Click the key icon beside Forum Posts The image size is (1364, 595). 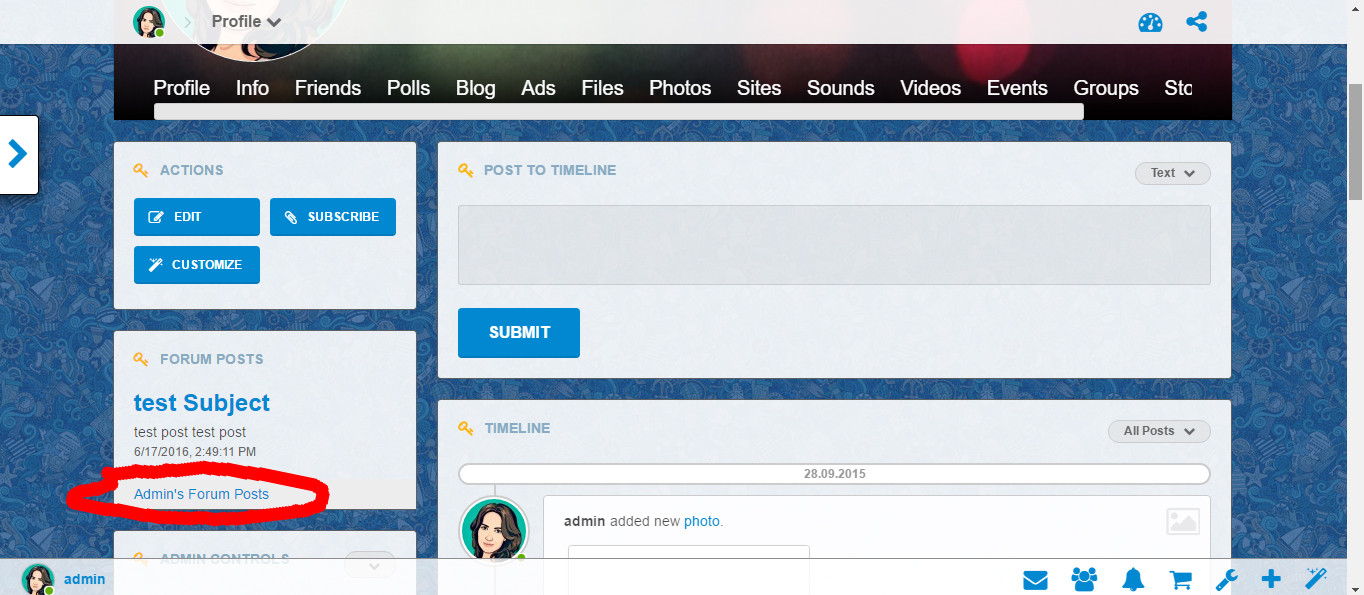(141, 359)
